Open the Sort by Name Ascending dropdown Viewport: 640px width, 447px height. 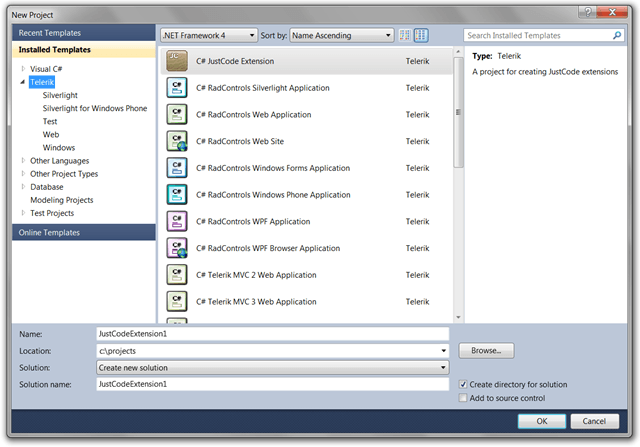click(341, 36)
